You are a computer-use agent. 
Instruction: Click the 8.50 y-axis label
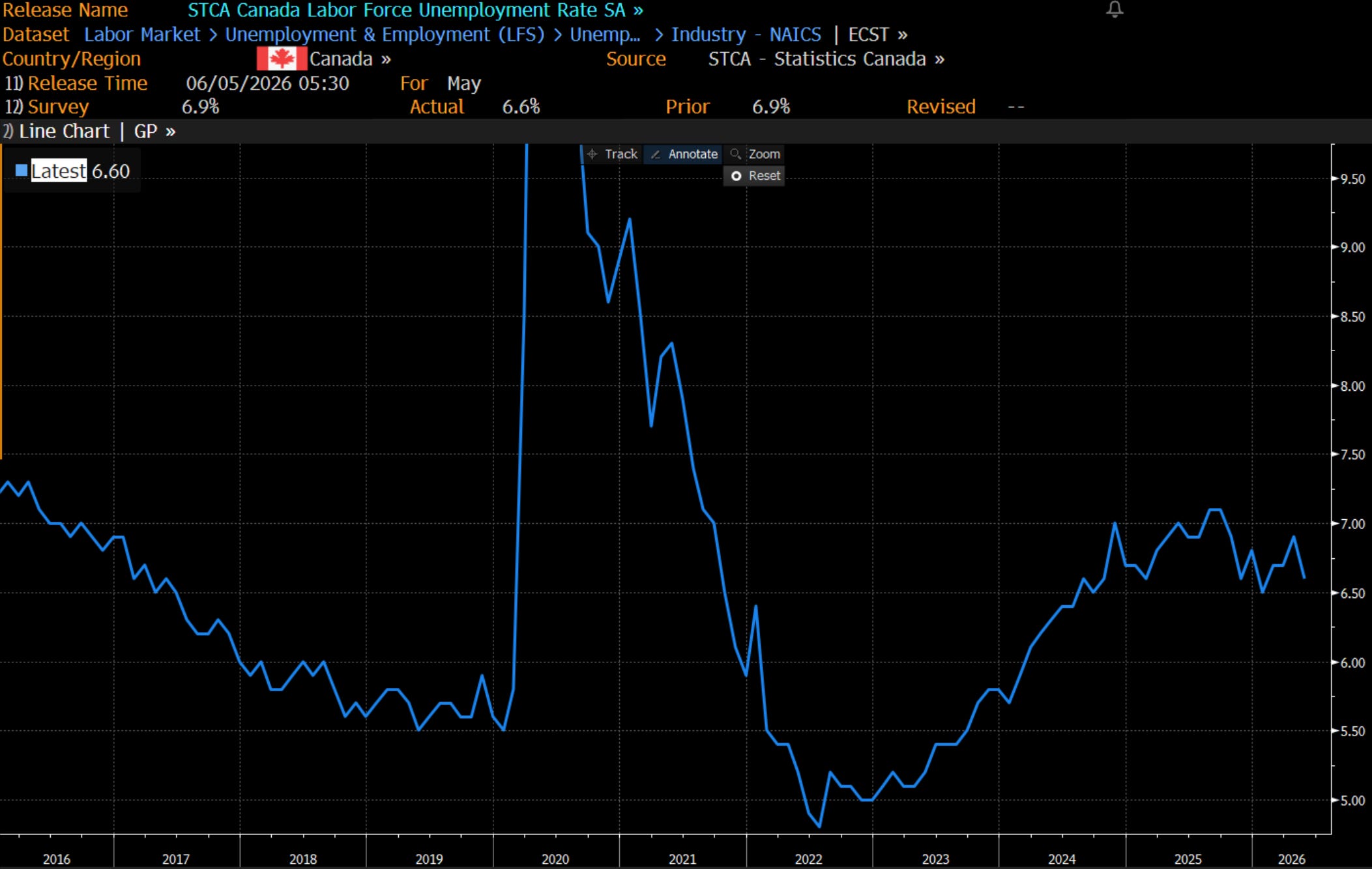(1352, 317)
